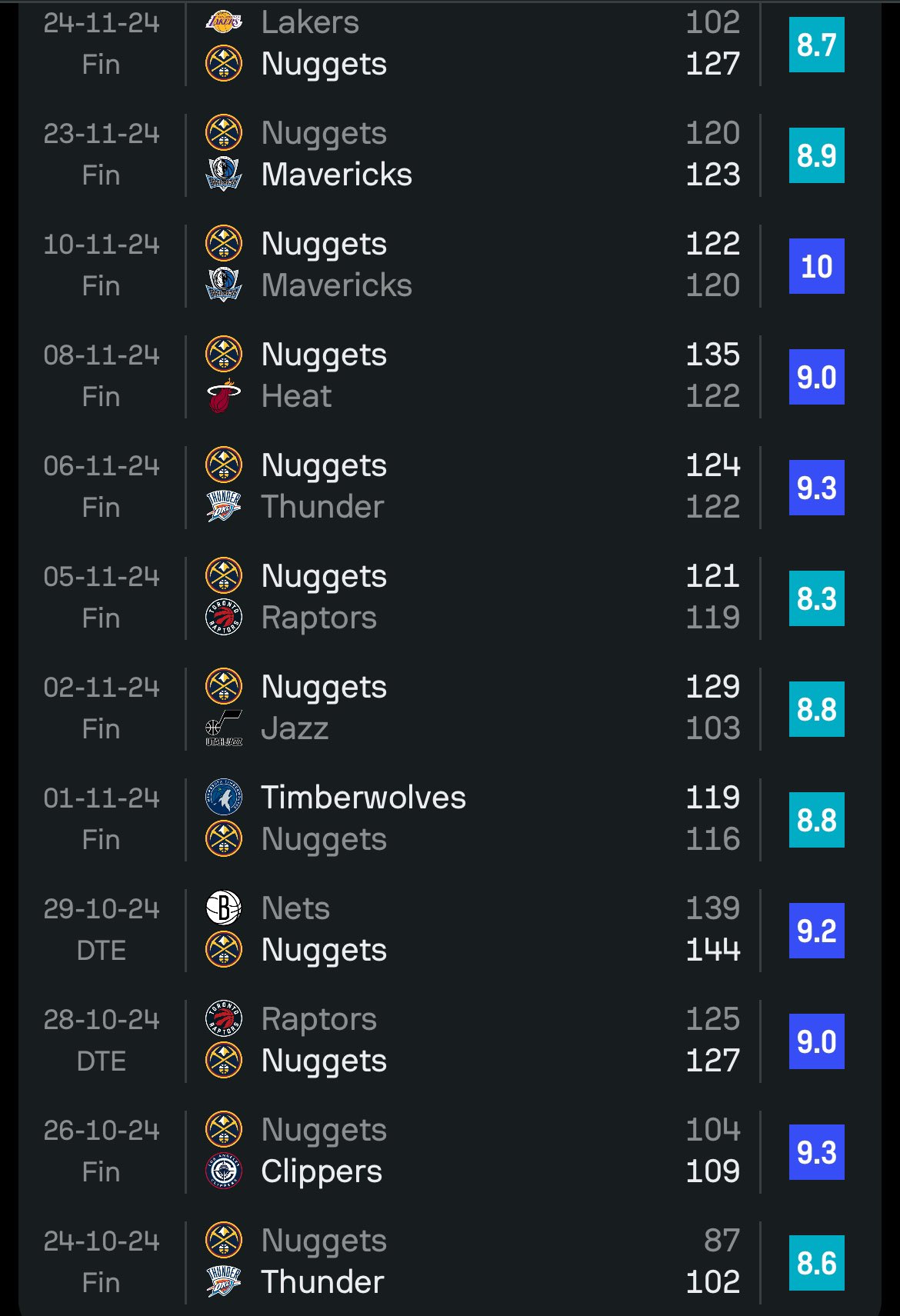Click the perfect 10 rating badge
This screenshot has width=900, height=1316.
click(816, 266)
